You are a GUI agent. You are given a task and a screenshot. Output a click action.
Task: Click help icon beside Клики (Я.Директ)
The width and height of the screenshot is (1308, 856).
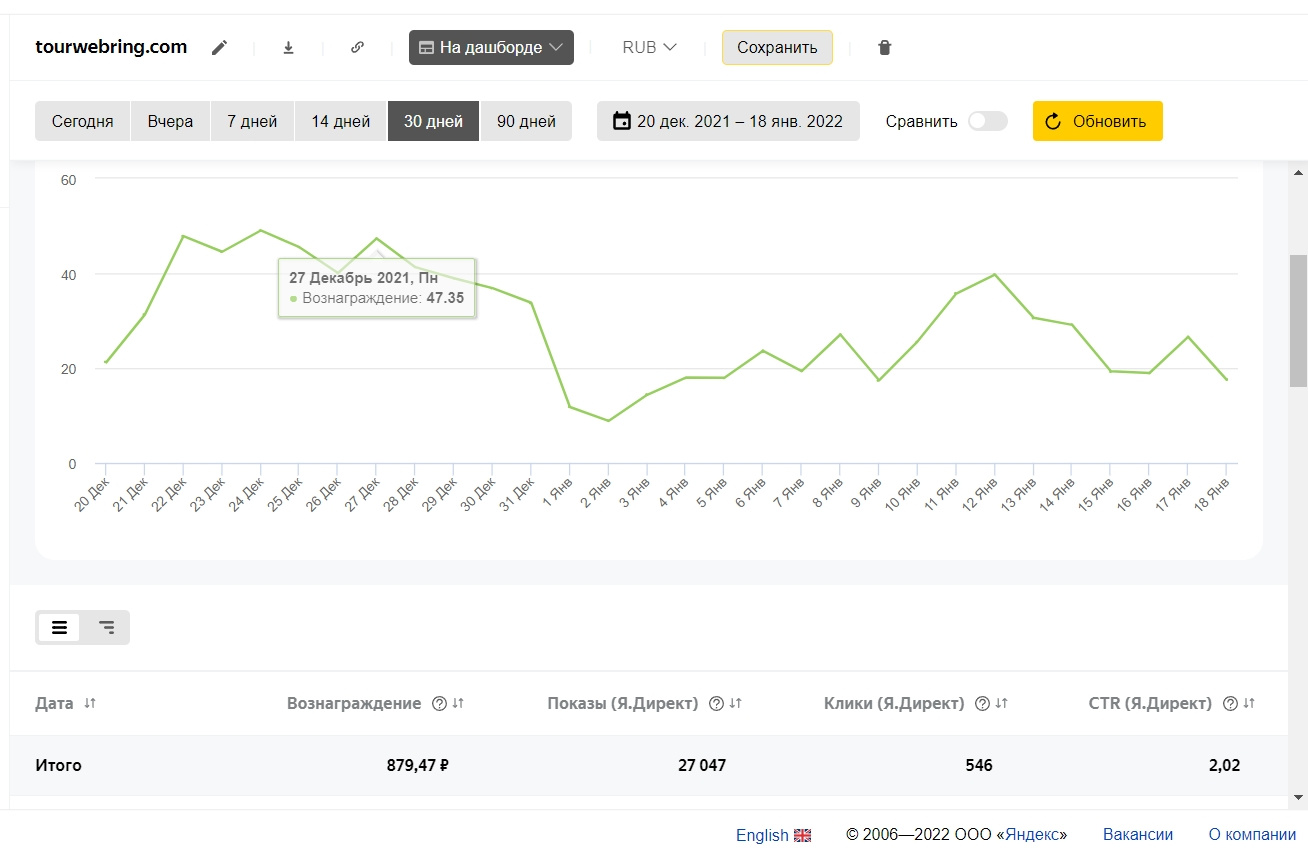coord(982,704)
